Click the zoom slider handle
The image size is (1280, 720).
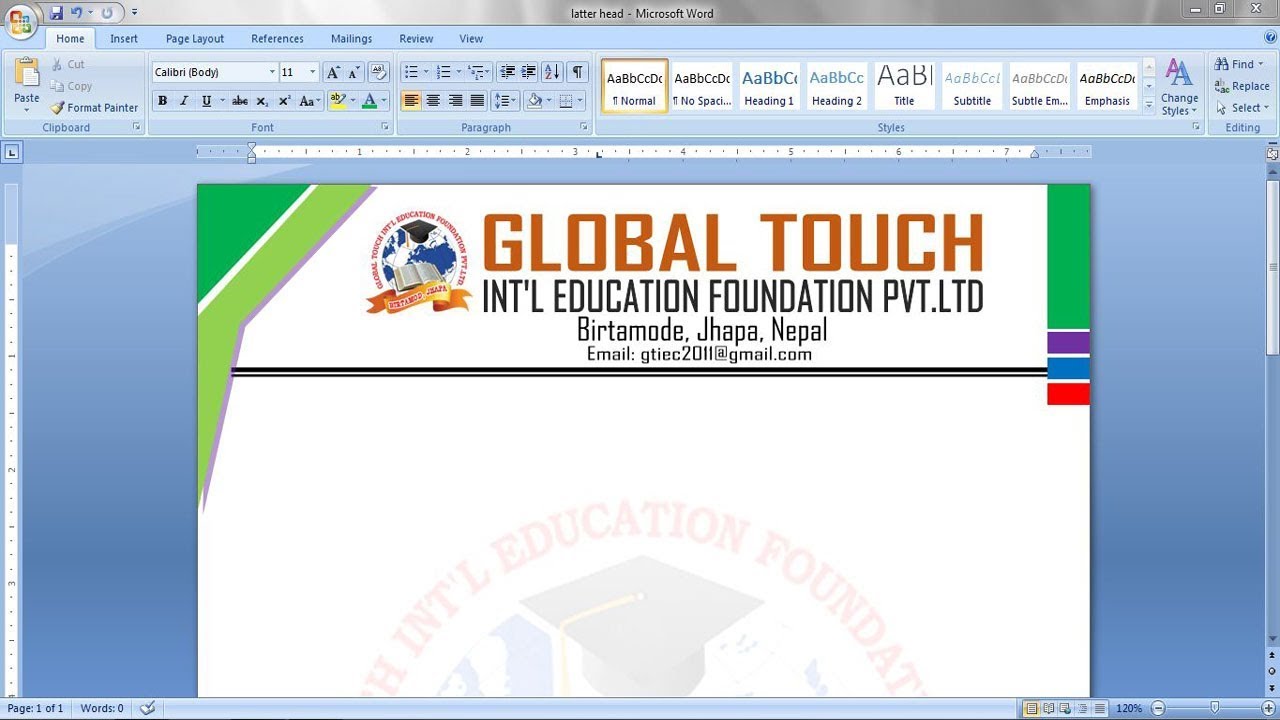click(x=1214, y=708)
